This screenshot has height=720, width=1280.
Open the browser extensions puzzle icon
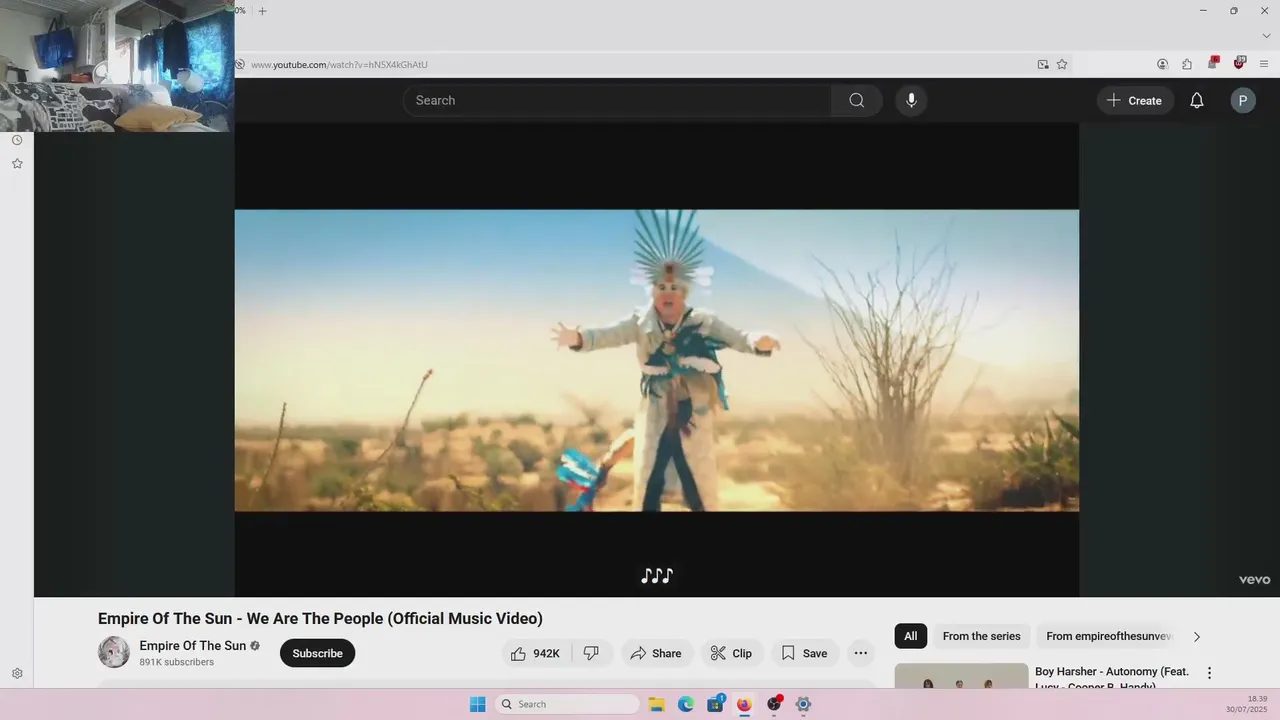click(1187, 64)
